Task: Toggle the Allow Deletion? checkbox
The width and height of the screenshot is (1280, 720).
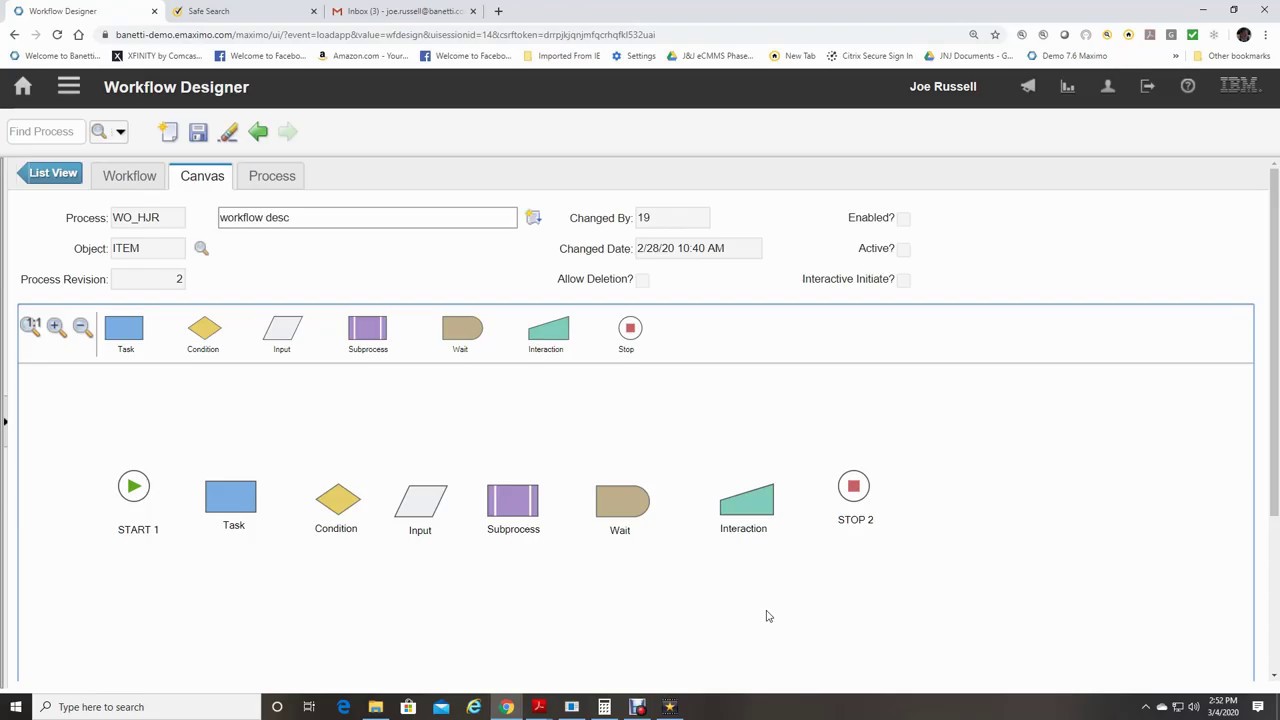Action: click(x=643, y=280)
